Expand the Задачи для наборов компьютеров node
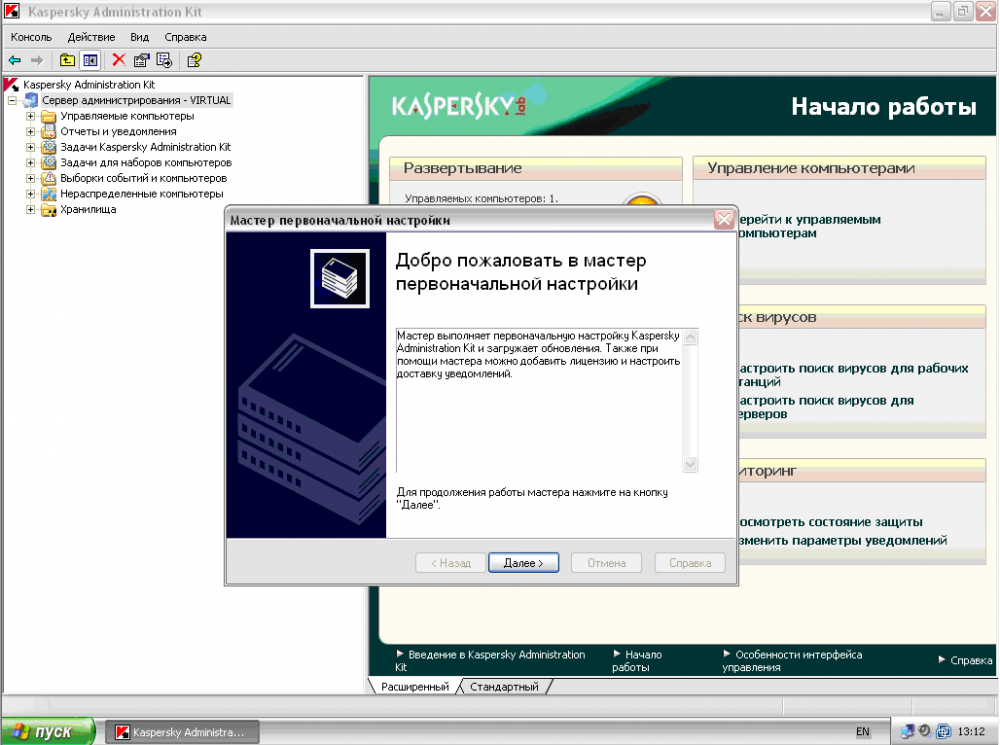This screenshot has width=1000, height=745. pyautogui.click(x=30, y=163)
